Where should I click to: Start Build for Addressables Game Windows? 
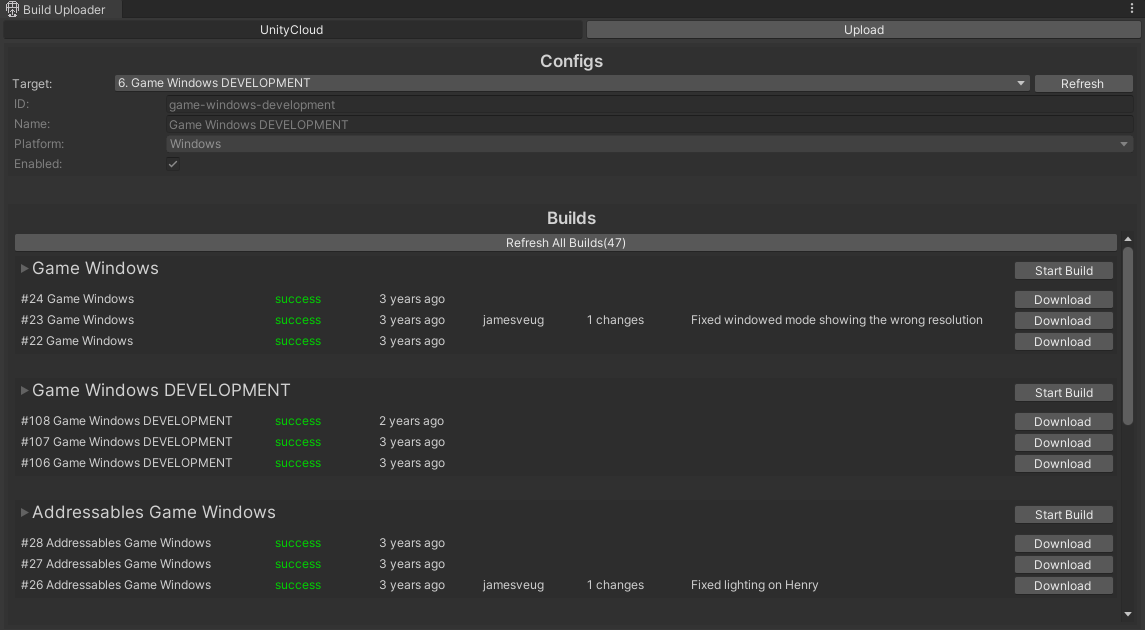pos(1063,514)
